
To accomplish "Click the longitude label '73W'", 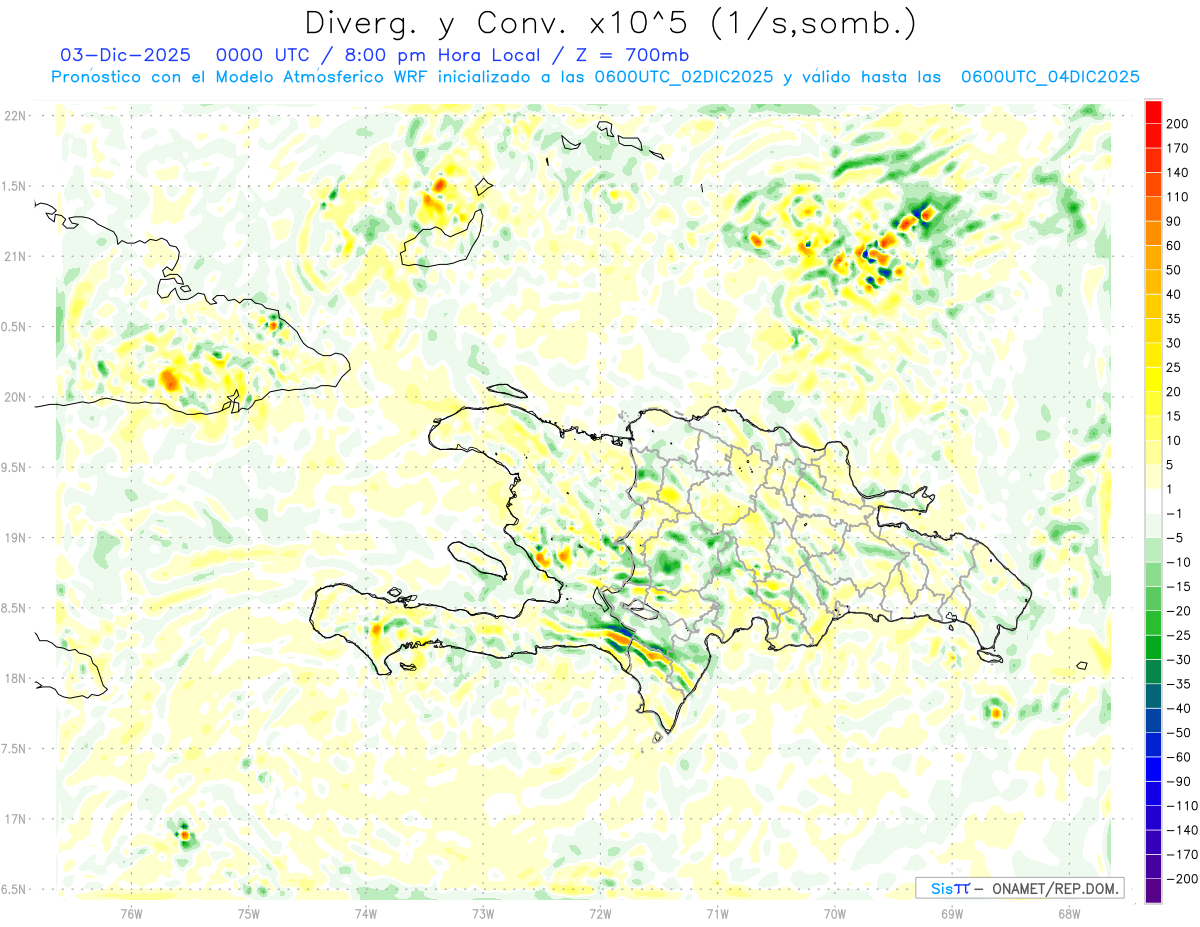I will point(483,913).
